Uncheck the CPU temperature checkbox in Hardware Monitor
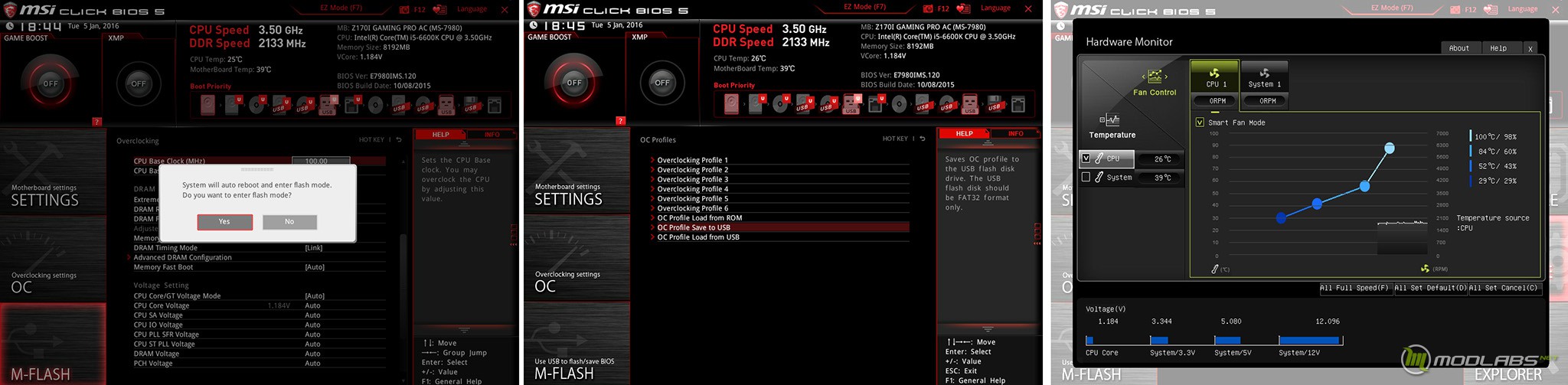 [1085, 158]
